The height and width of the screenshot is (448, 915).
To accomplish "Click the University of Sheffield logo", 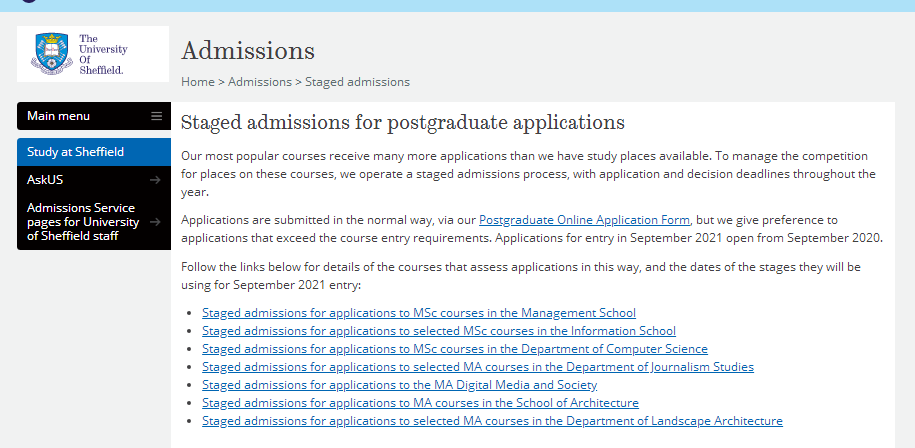I will click(93, 54).
